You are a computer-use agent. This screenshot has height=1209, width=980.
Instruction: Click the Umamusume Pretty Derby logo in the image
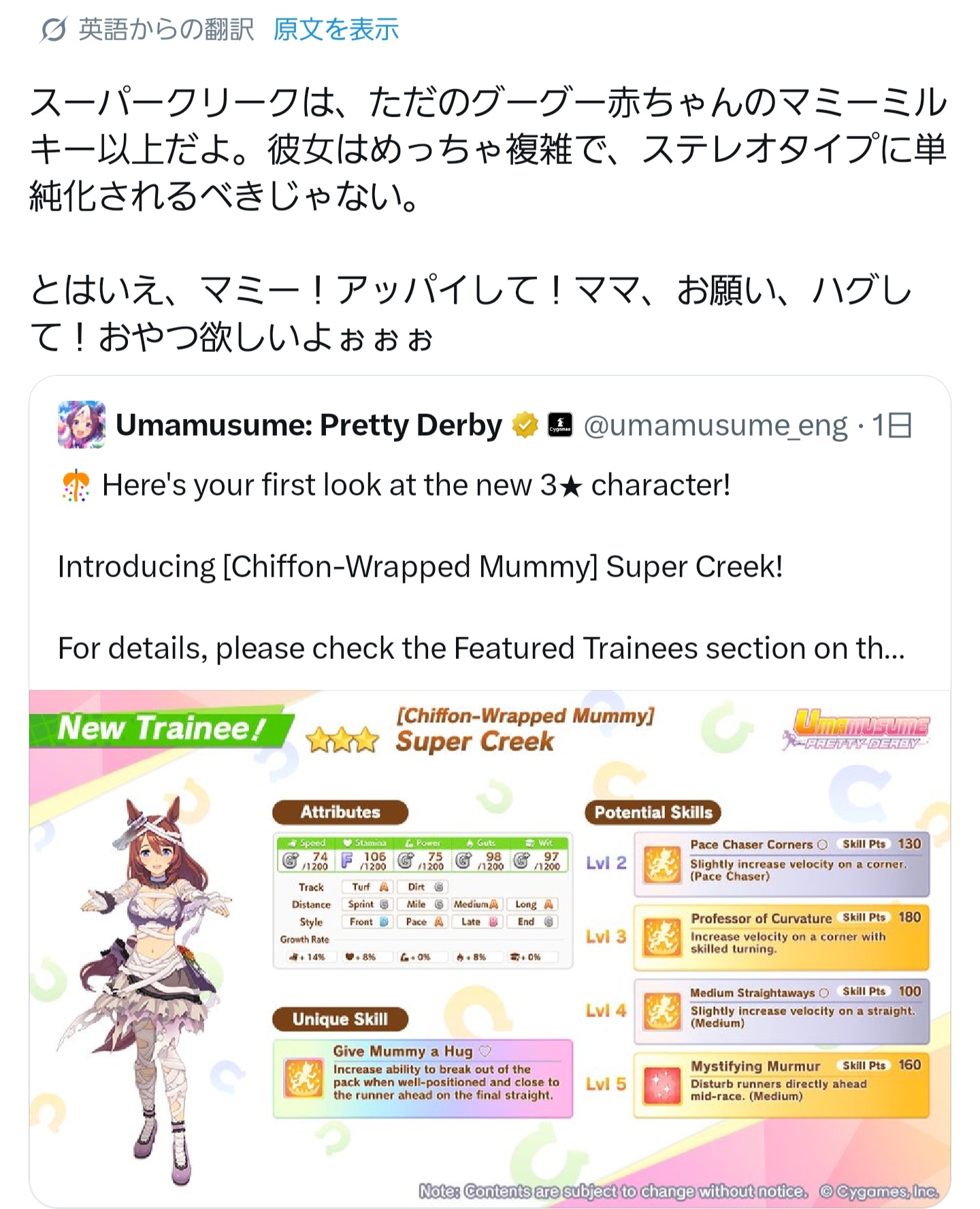click(857, 730)
